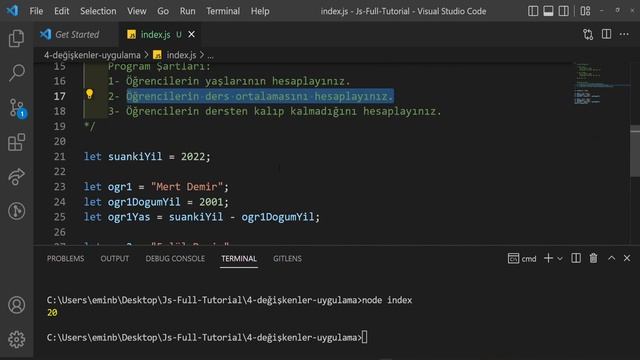Click line number 17 in the gutter
This screenshot has width=640, height=360.
tap(60, 96)
